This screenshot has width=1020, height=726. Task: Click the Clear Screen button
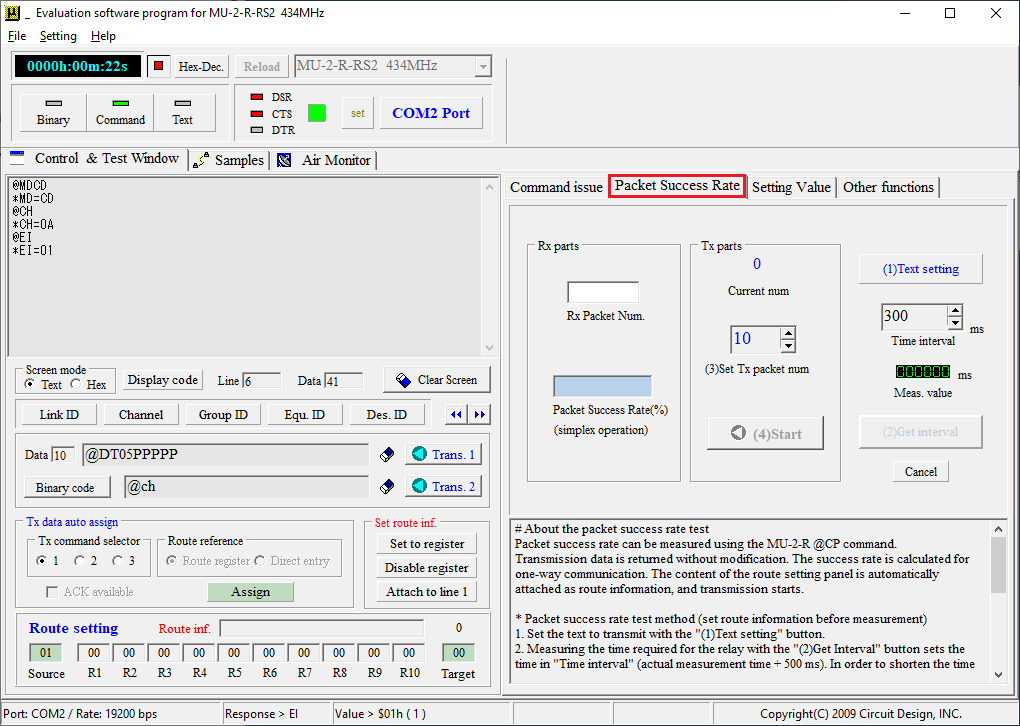436,380
